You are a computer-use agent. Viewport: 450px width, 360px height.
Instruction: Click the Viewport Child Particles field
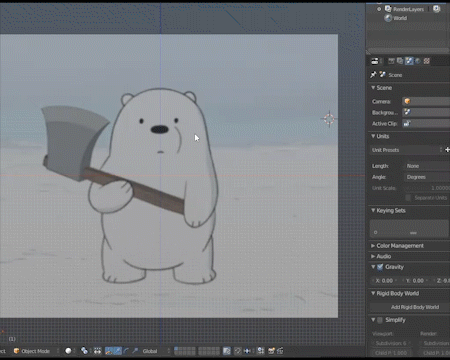391,353
